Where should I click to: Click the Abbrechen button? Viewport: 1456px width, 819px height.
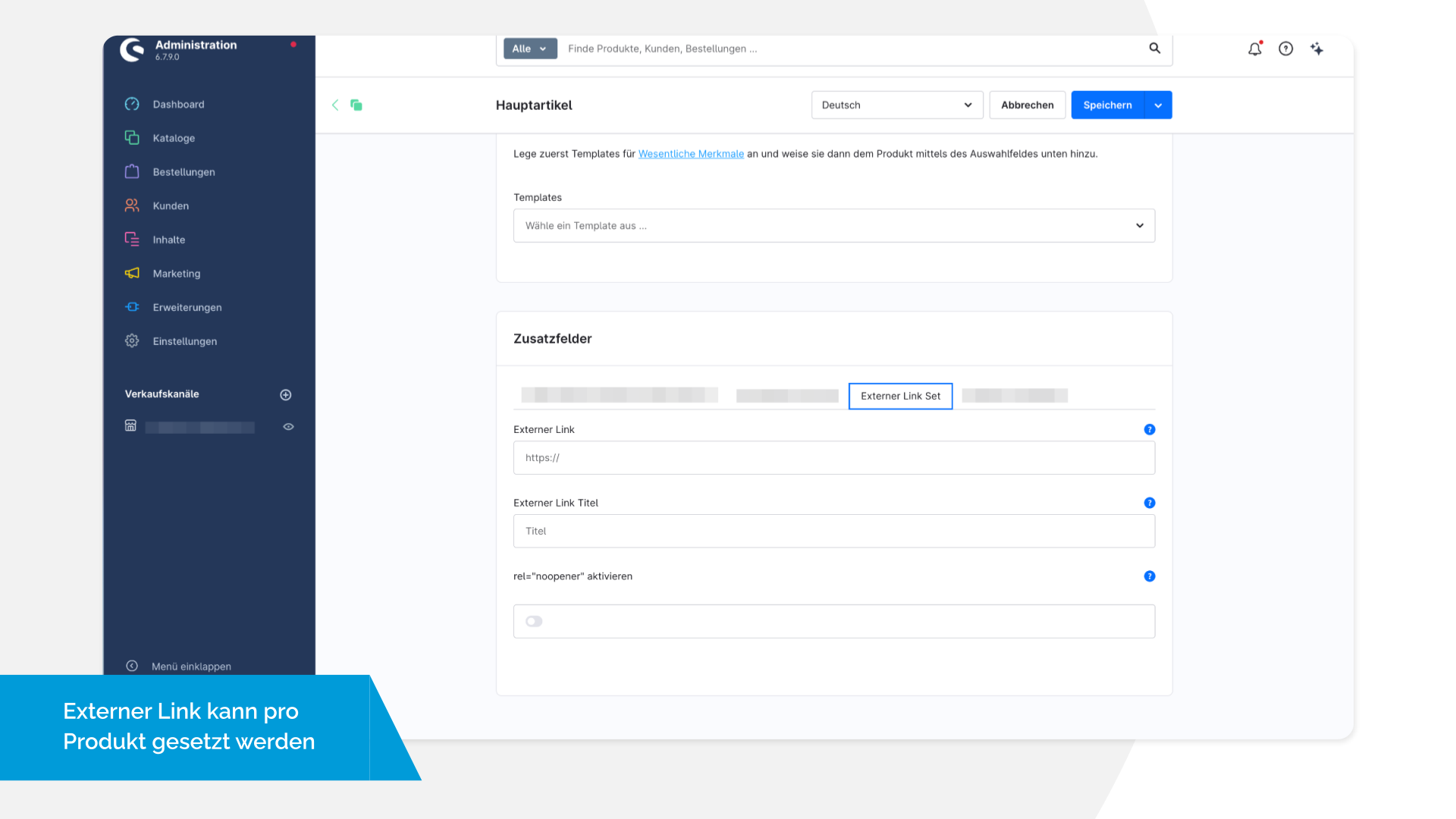click(1028, 105)
